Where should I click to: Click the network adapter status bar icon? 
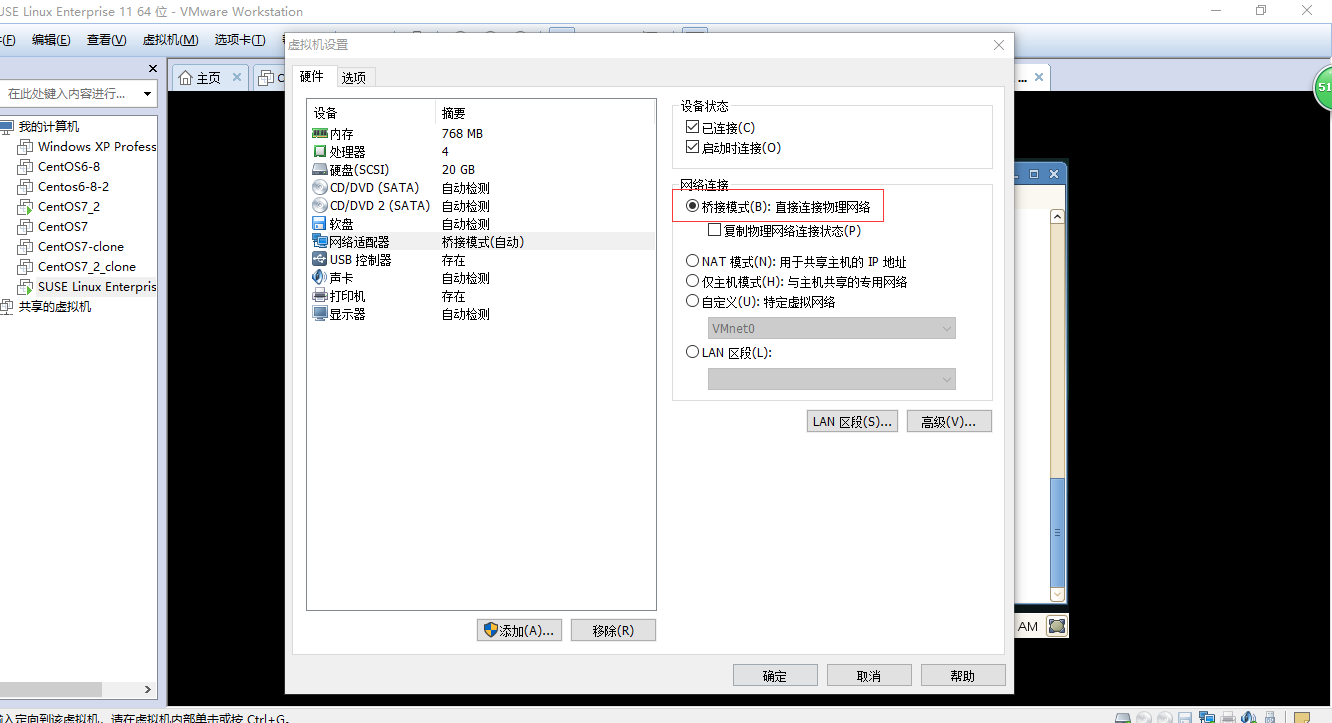1206,718
